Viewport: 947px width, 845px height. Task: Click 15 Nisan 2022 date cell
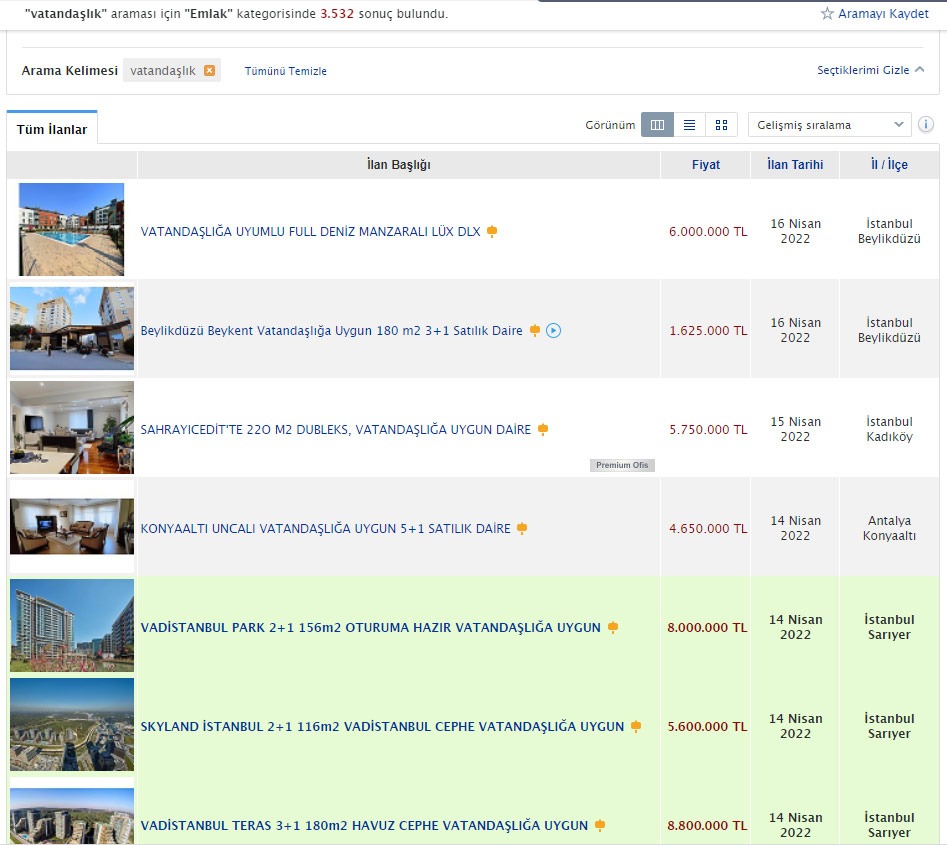(x=795, y=429)
